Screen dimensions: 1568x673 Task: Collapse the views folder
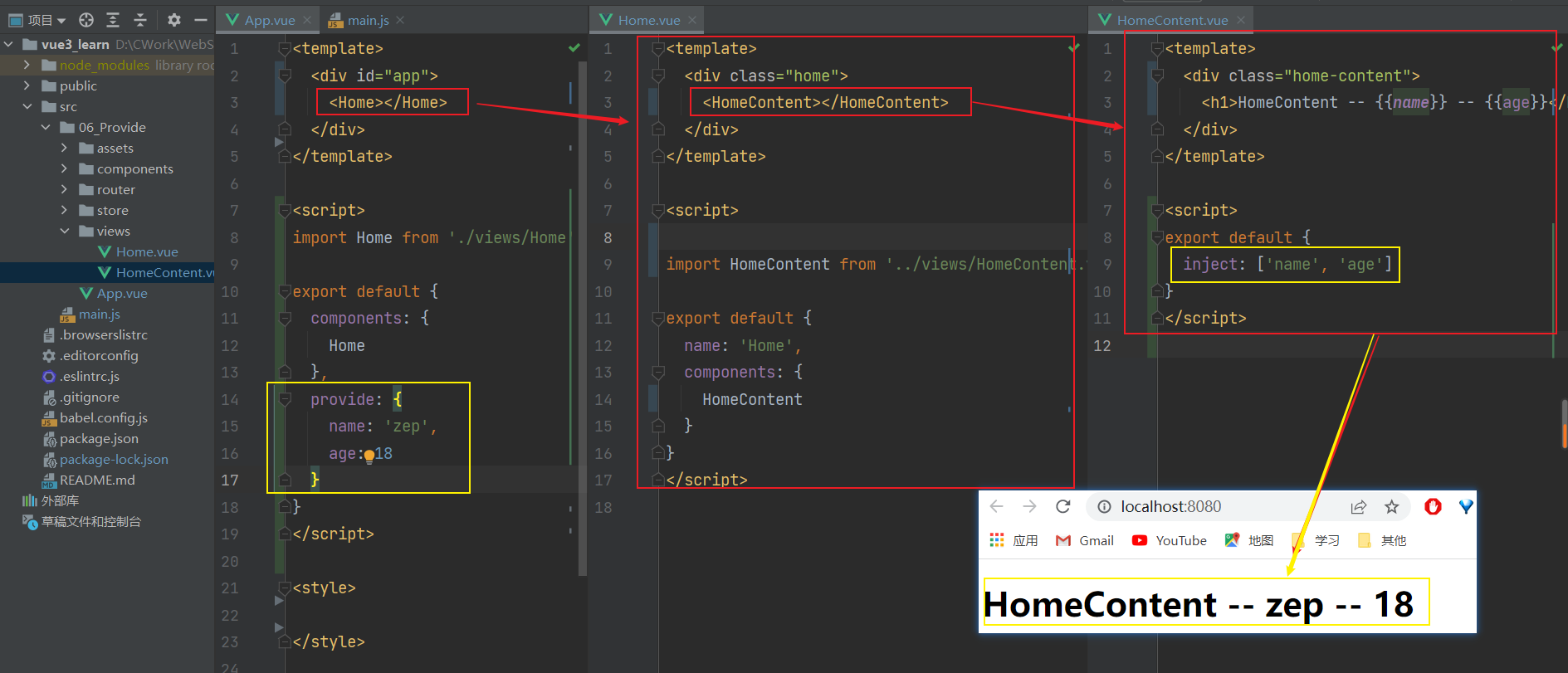[x=64, y=231]
